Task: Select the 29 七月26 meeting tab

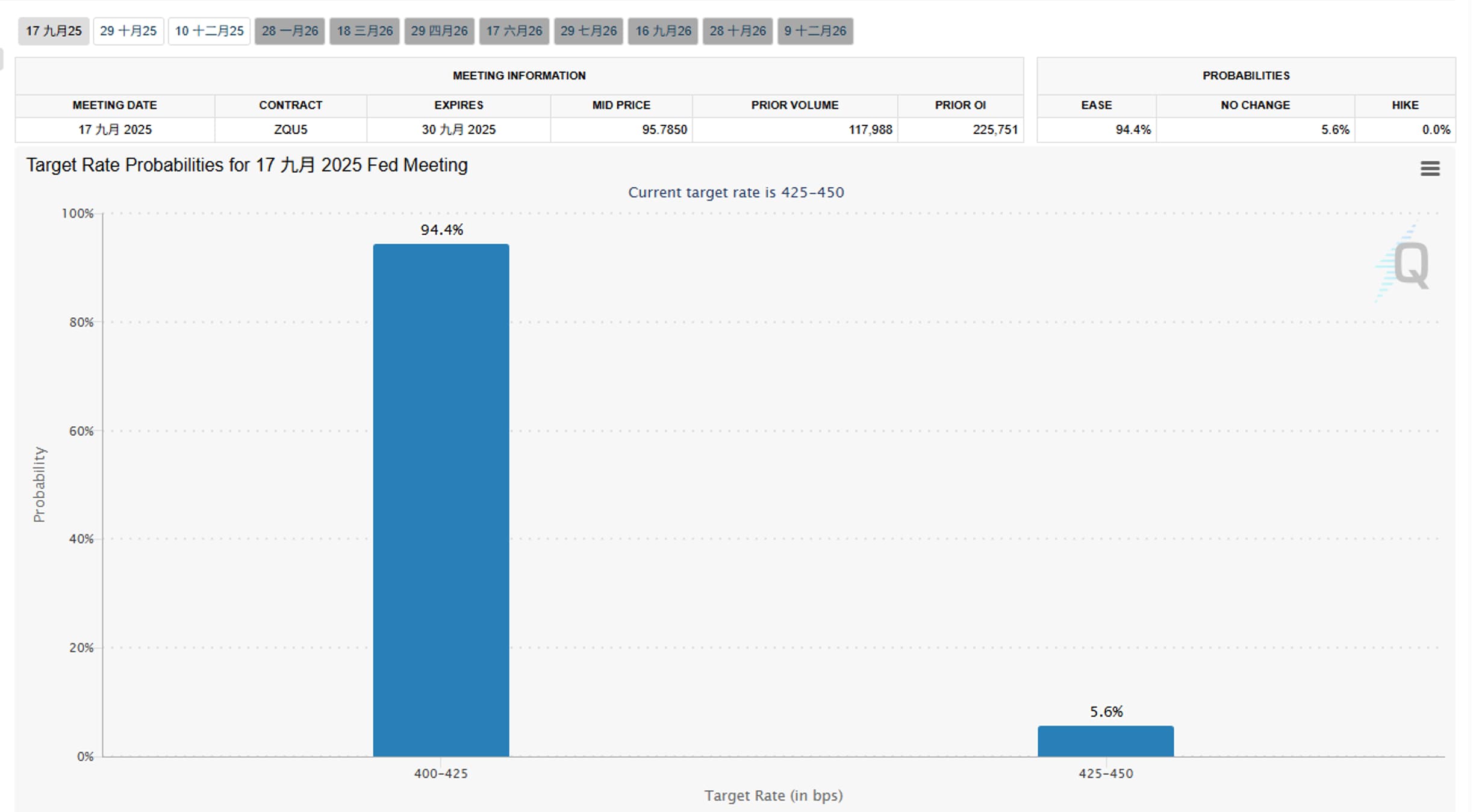Action: [x=588, y=31]
